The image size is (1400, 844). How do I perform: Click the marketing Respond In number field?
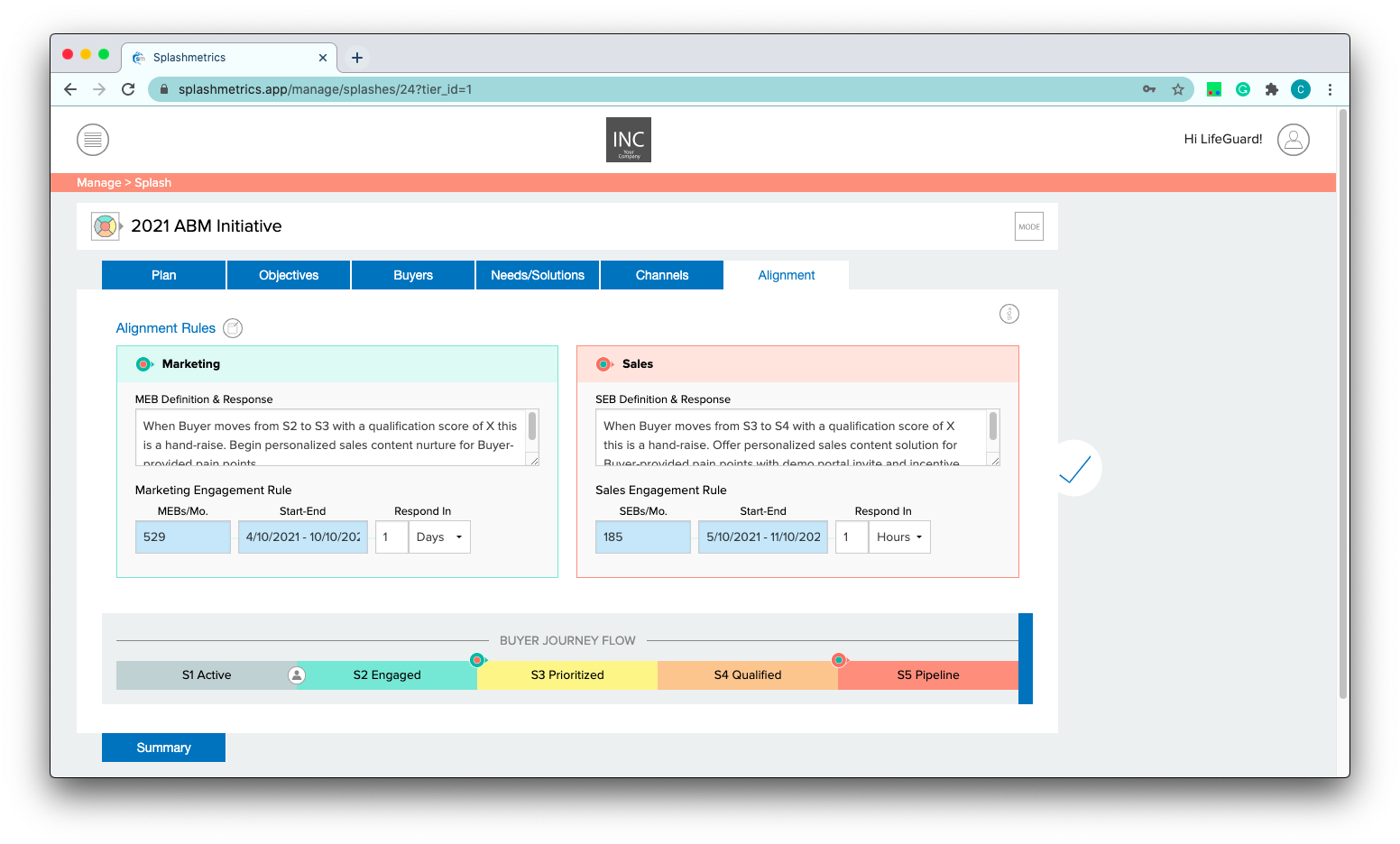(391, 537)
